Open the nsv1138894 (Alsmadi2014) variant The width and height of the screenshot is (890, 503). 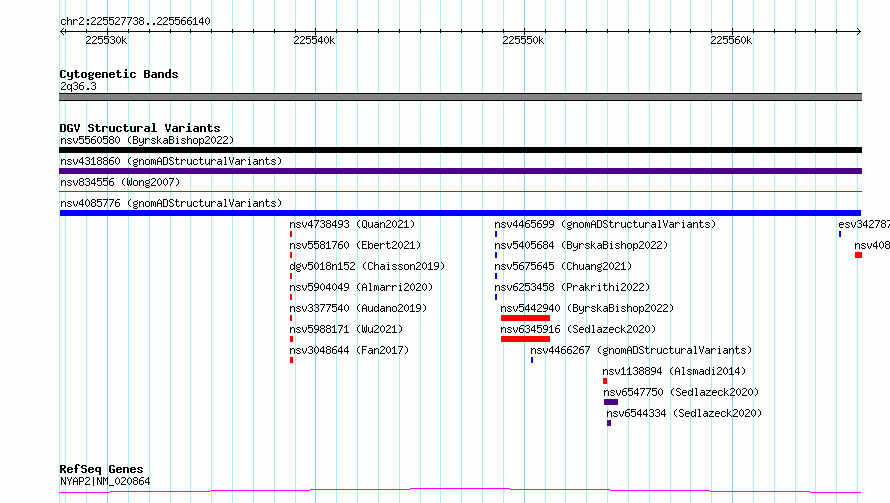coord(674,371)
